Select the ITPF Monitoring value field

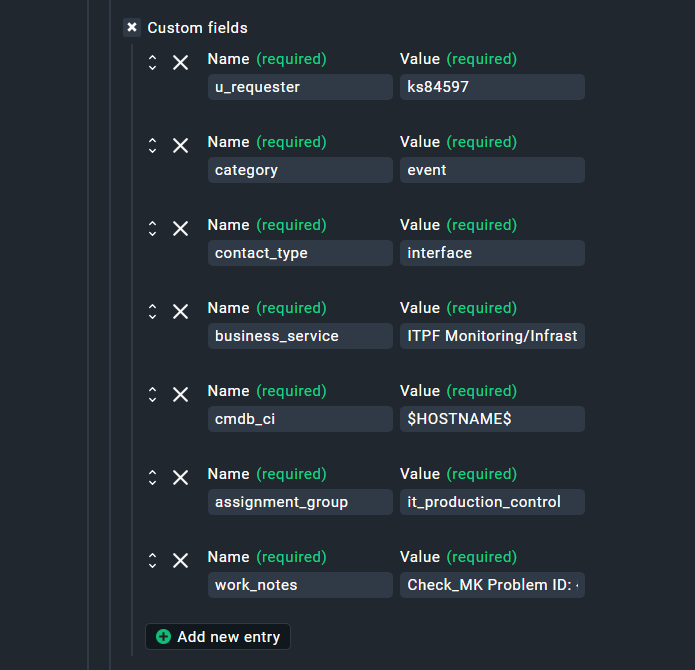tap(492, 336)
